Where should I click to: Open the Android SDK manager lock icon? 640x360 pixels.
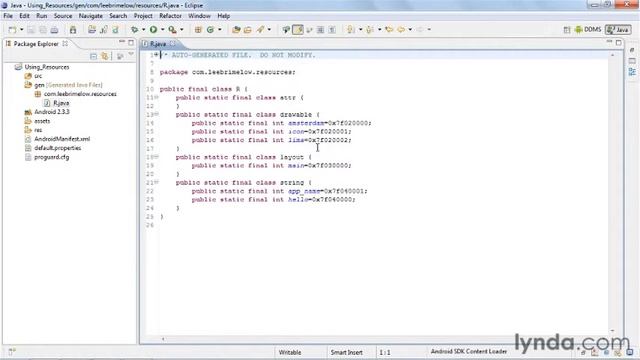(x=73, y=30)
